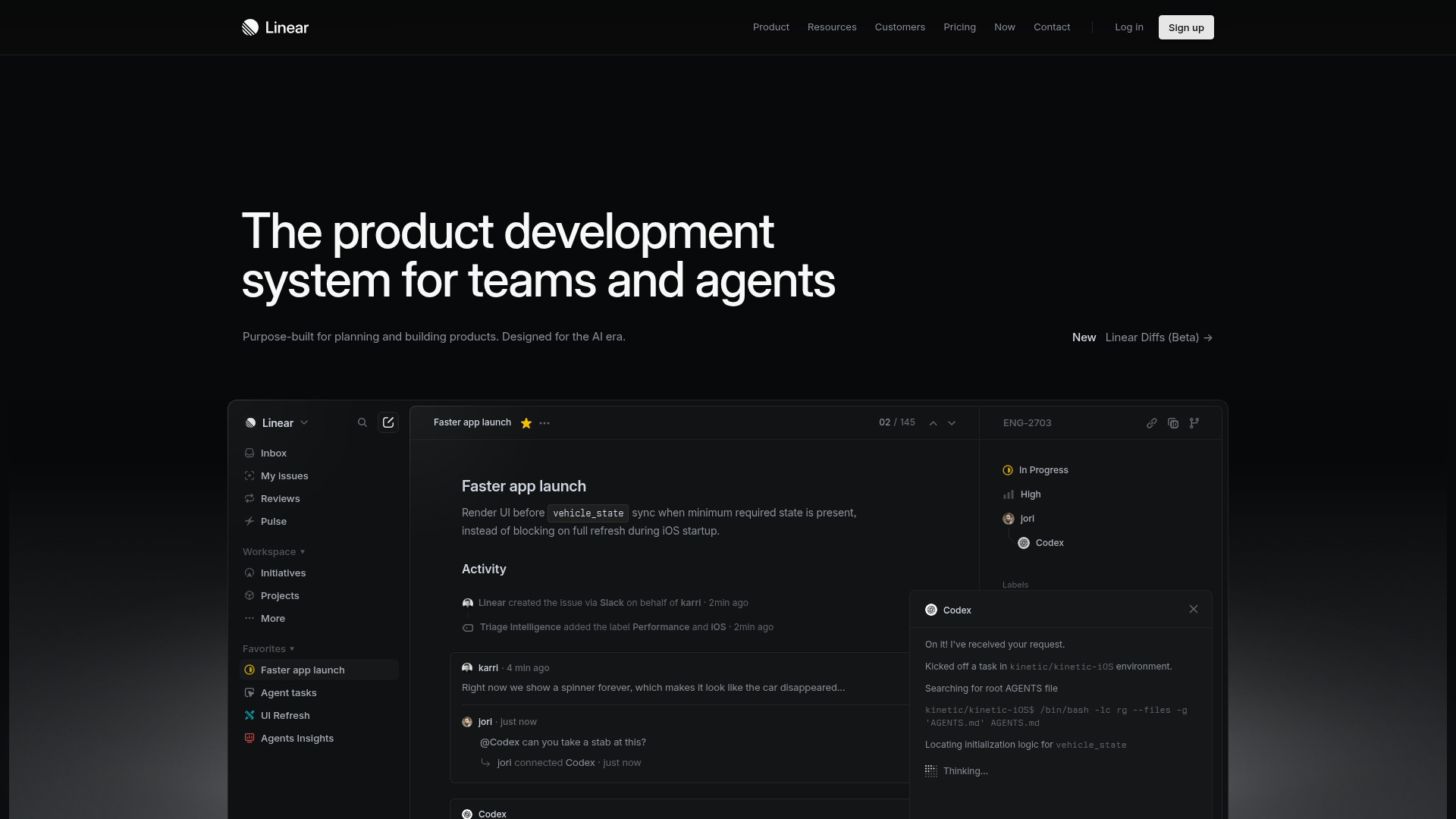Go to the previous issue with the up chevron

[934, 423]
